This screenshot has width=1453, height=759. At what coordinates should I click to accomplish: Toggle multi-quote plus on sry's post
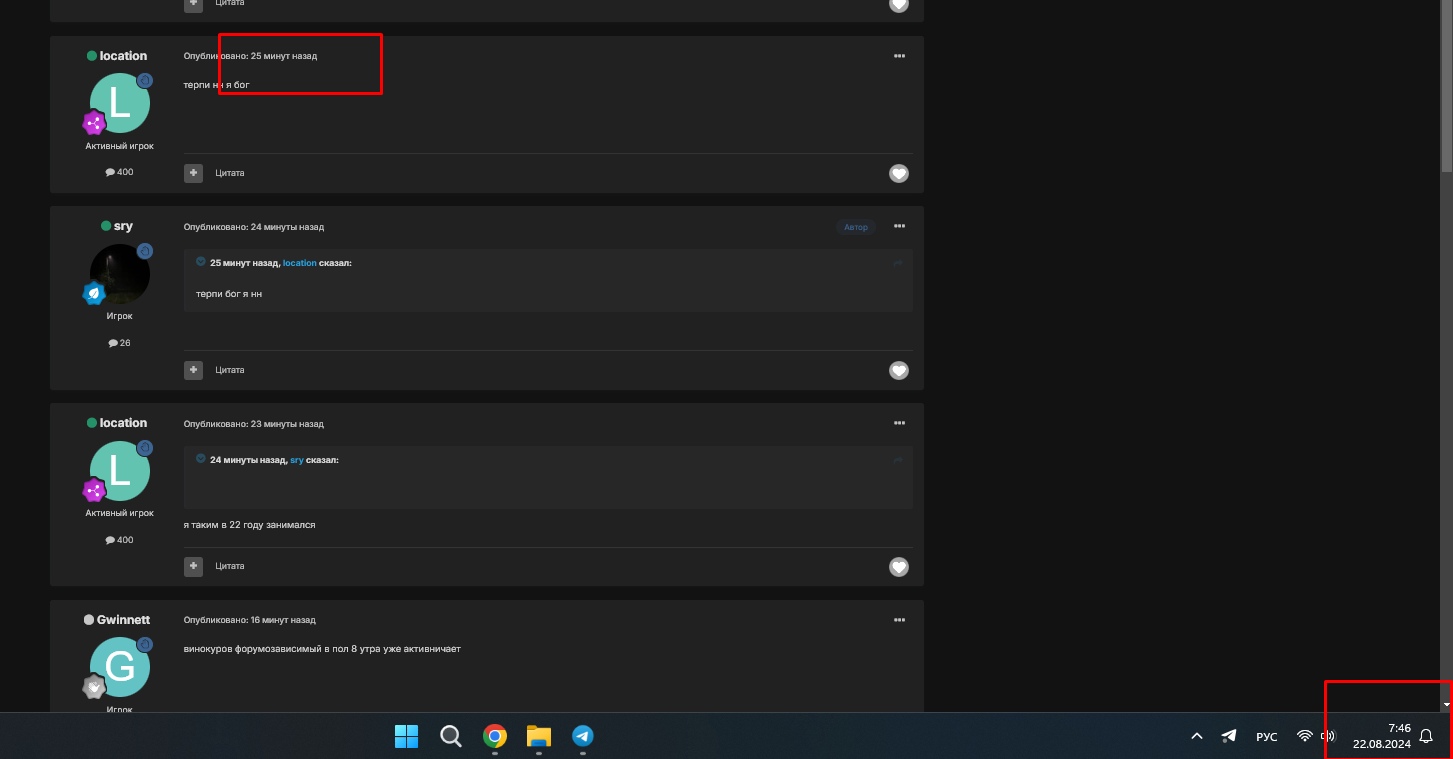(193, 370)
